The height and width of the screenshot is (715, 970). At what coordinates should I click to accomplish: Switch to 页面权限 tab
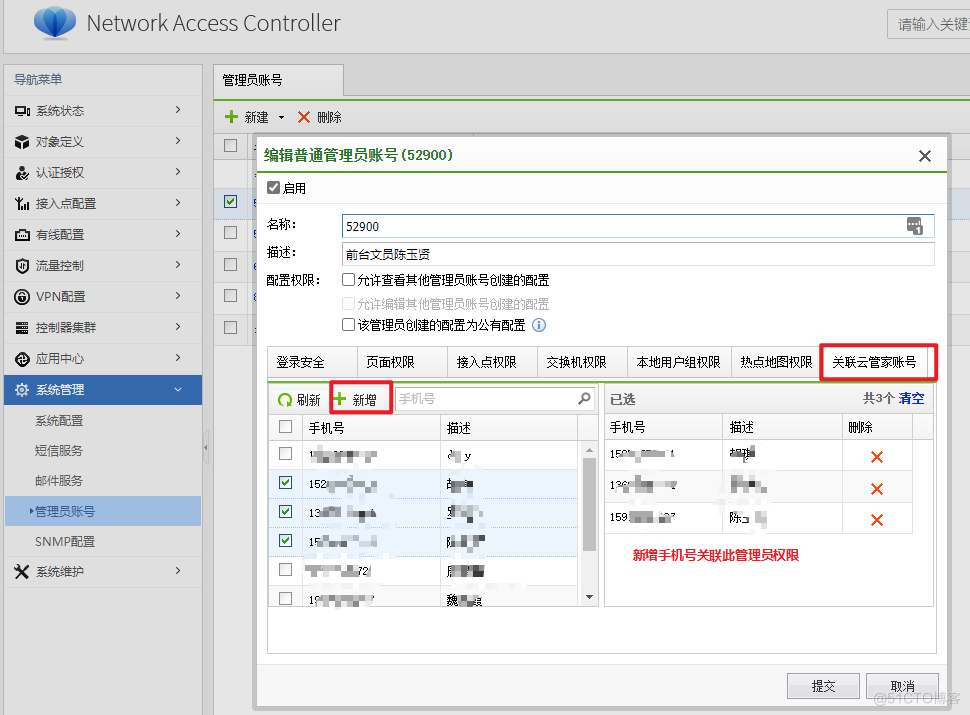coord(403,362)
